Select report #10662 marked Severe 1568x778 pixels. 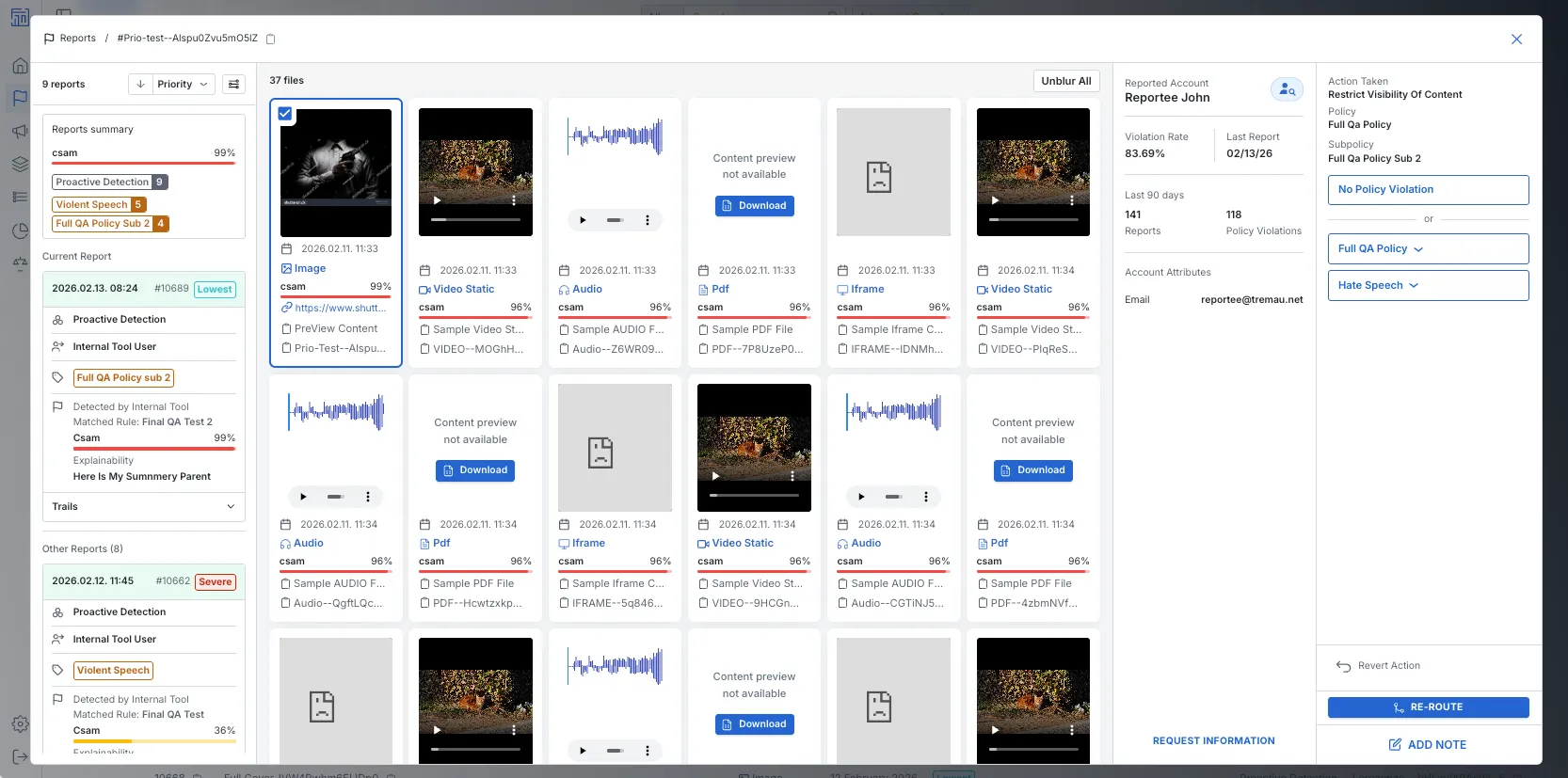(144, 581)
